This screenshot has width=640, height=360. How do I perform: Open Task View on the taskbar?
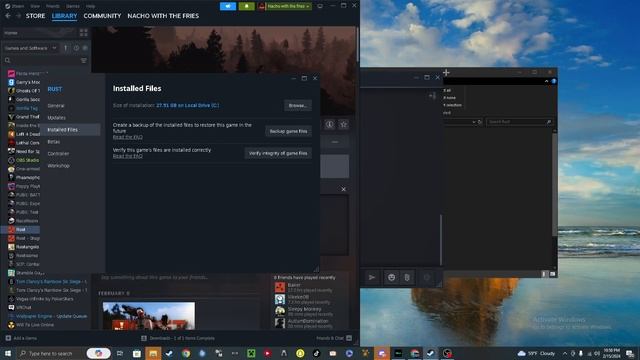pos(120,353)
